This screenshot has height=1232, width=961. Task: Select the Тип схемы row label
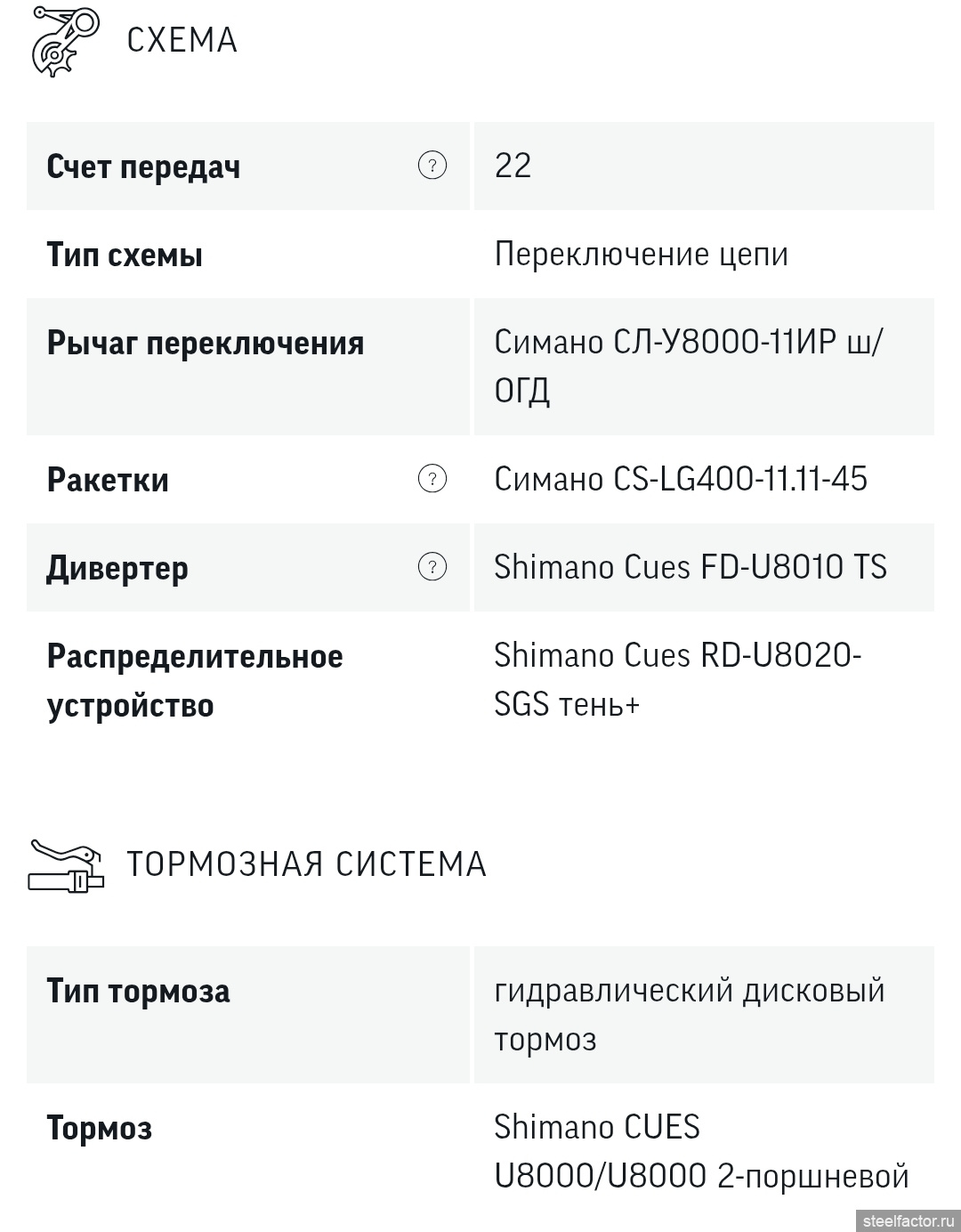pyautogui.click(x=125, y=255)
